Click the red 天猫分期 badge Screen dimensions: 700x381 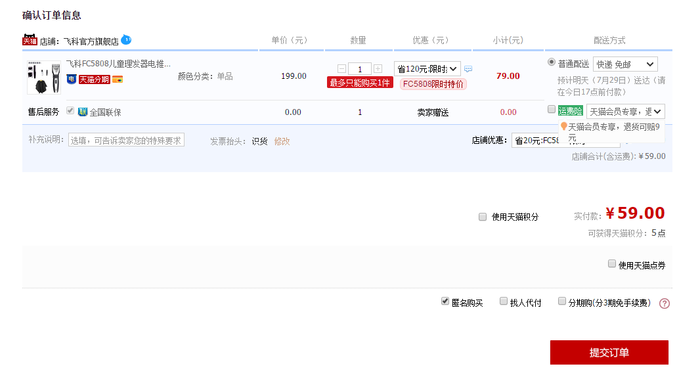94,80
